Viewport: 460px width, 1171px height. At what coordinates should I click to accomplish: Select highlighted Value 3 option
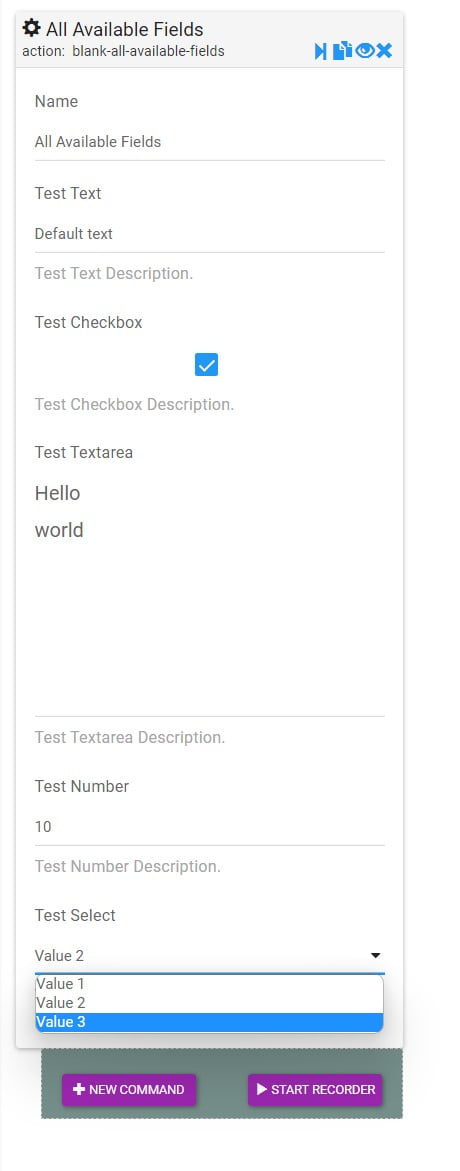point(209,1022)
